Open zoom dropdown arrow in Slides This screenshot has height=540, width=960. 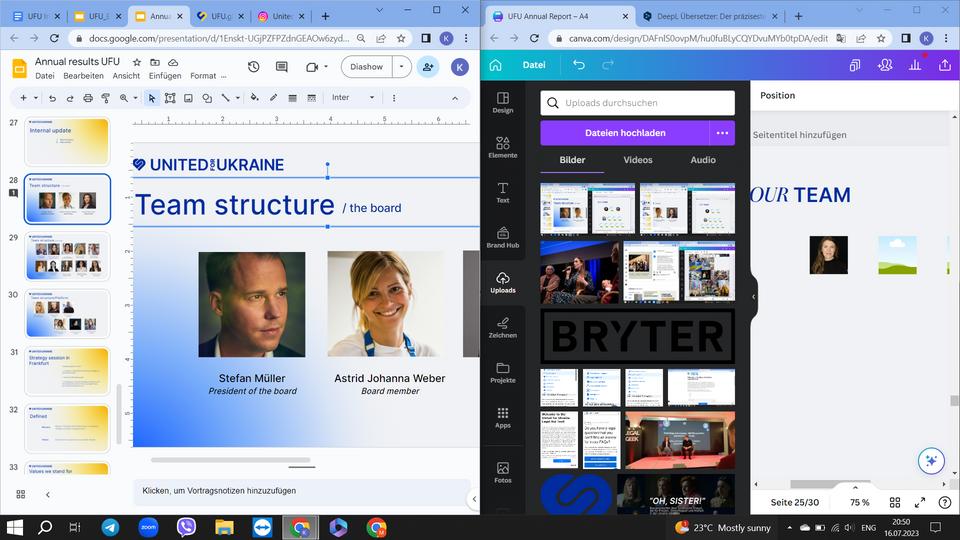coord(135,98)
